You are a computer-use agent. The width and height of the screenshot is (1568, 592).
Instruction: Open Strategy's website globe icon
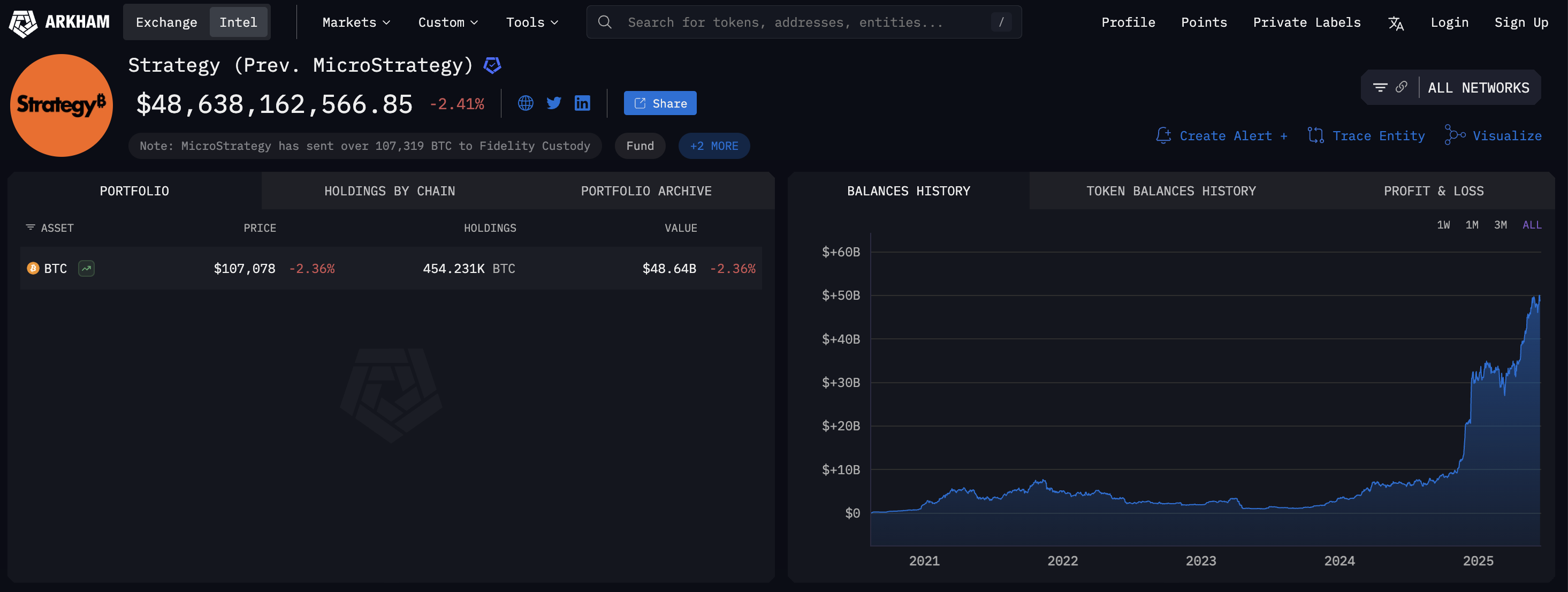click(526, 103)
